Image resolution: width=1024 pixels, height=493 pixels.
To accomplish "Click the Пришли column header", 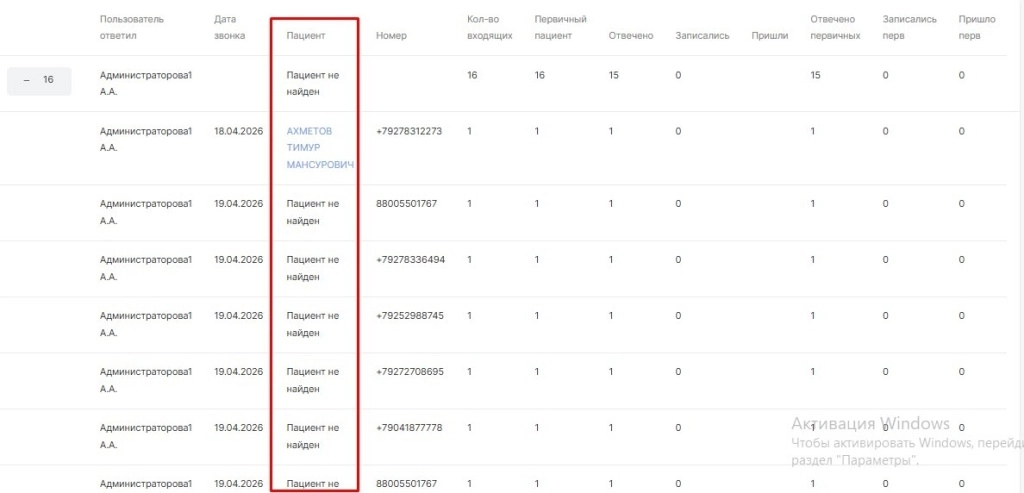I will coord(769,36).
